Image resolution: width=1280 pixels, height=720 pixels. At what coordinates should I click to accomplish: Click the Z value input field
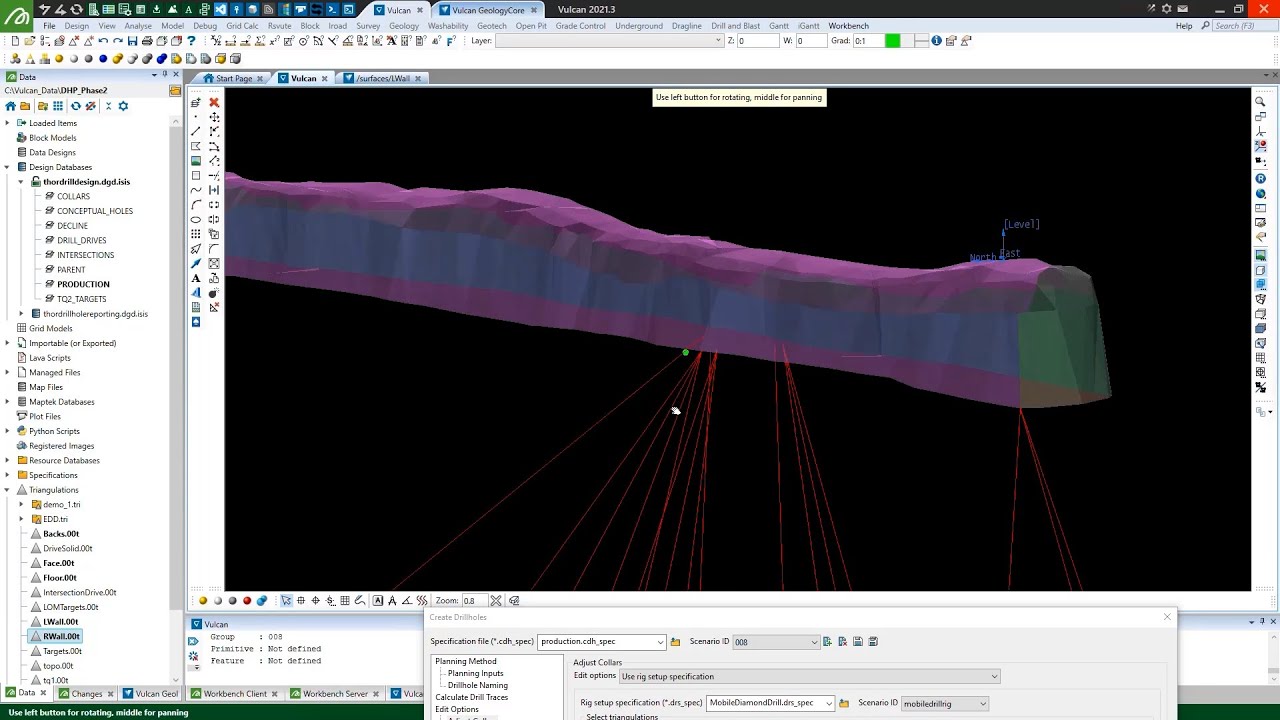click(x=757, y=41)
